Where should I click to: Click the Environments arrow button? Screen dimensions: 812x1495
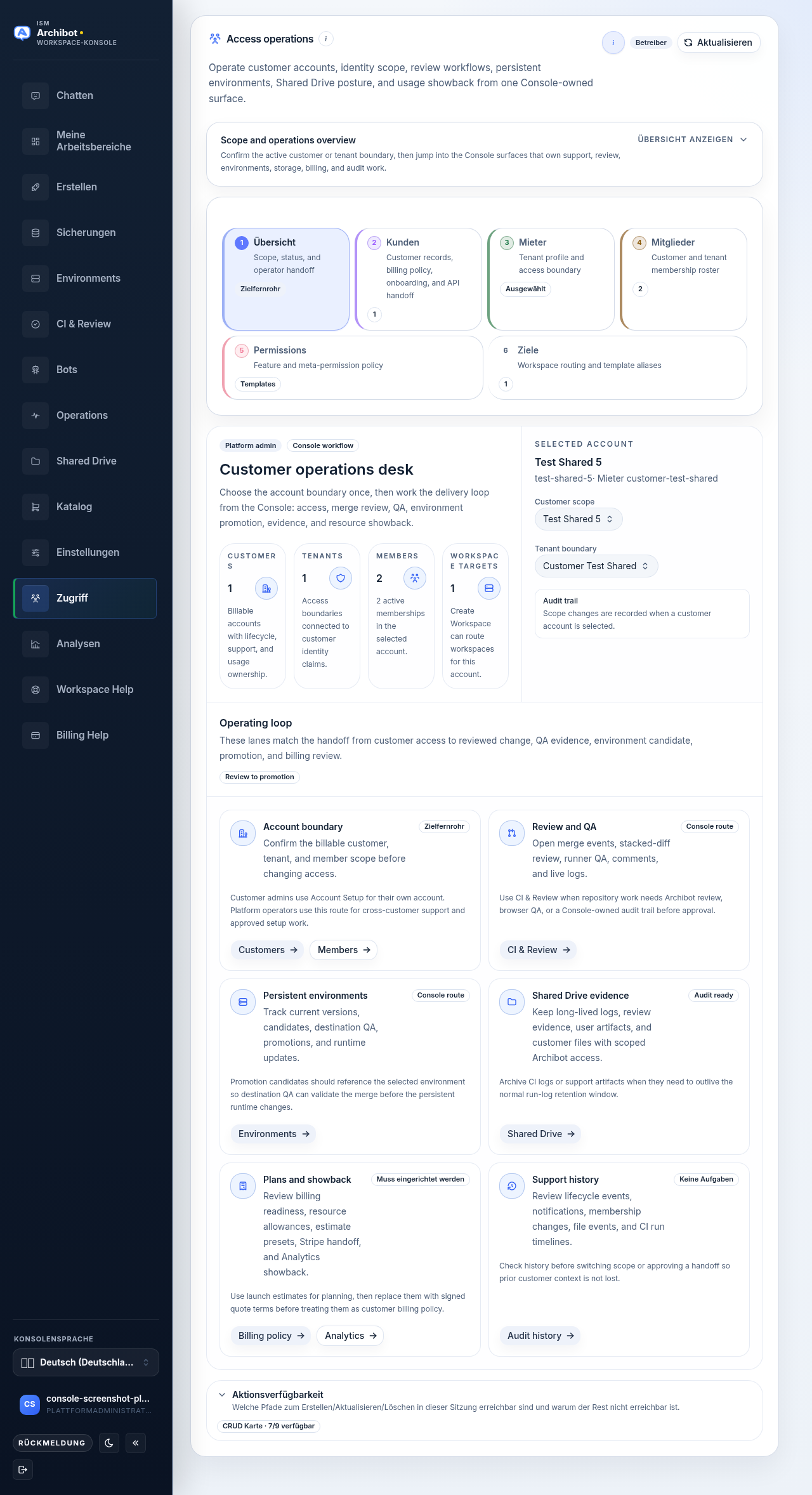point(273,1134)
